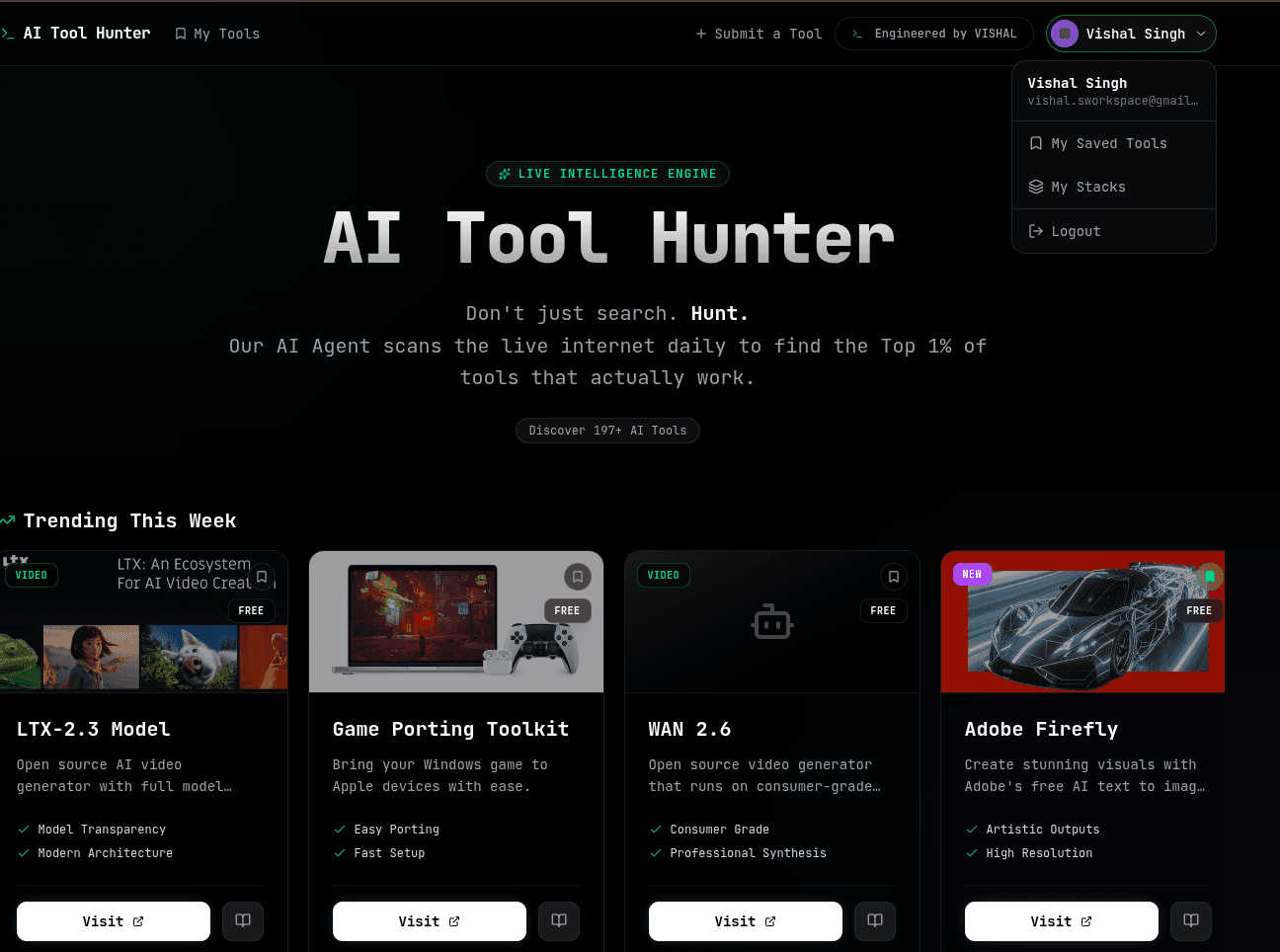The image size is (1280, 952).
Task: Click the vishal.sworkspace email in the menu
Action: click(1113, 101)
